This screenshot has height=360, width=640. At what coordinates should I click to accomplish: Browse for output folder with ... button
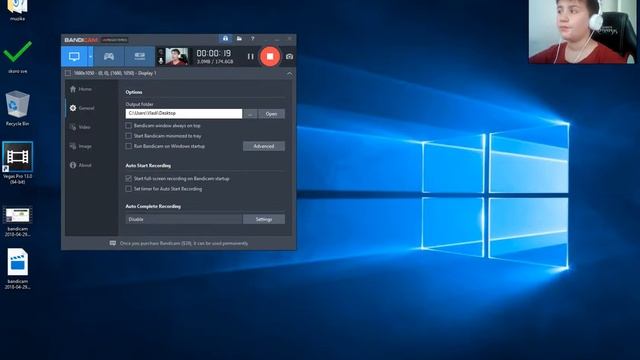pos(250,114)
